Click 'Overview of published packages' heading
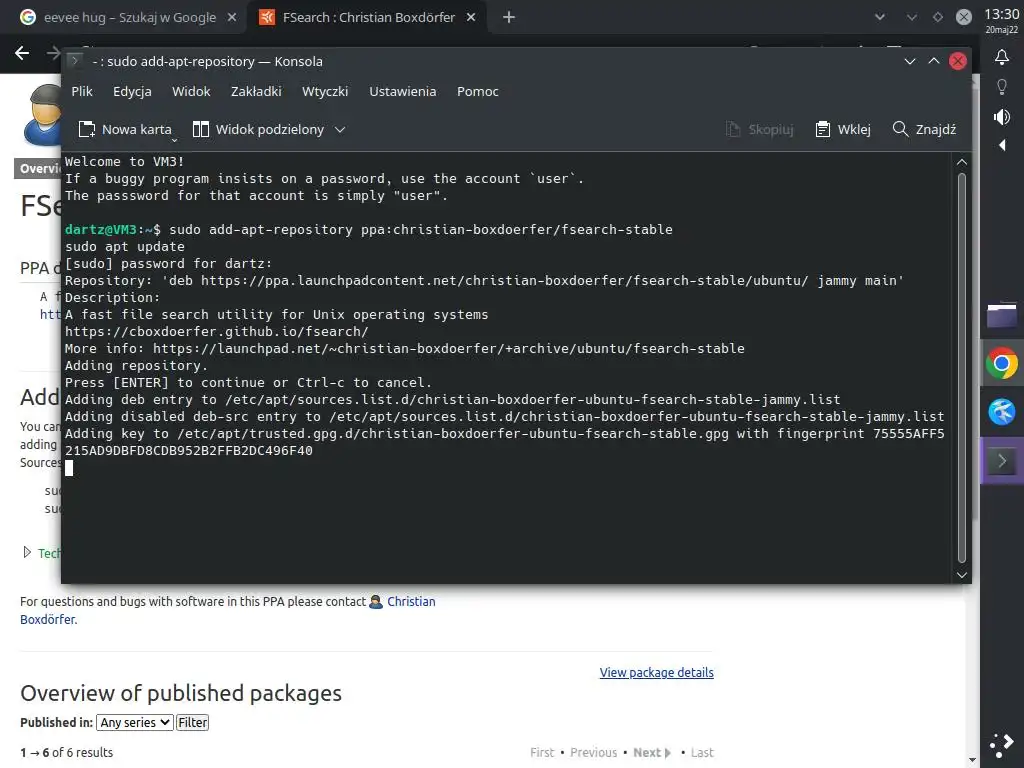The image size is (1024, 768). 181,693
